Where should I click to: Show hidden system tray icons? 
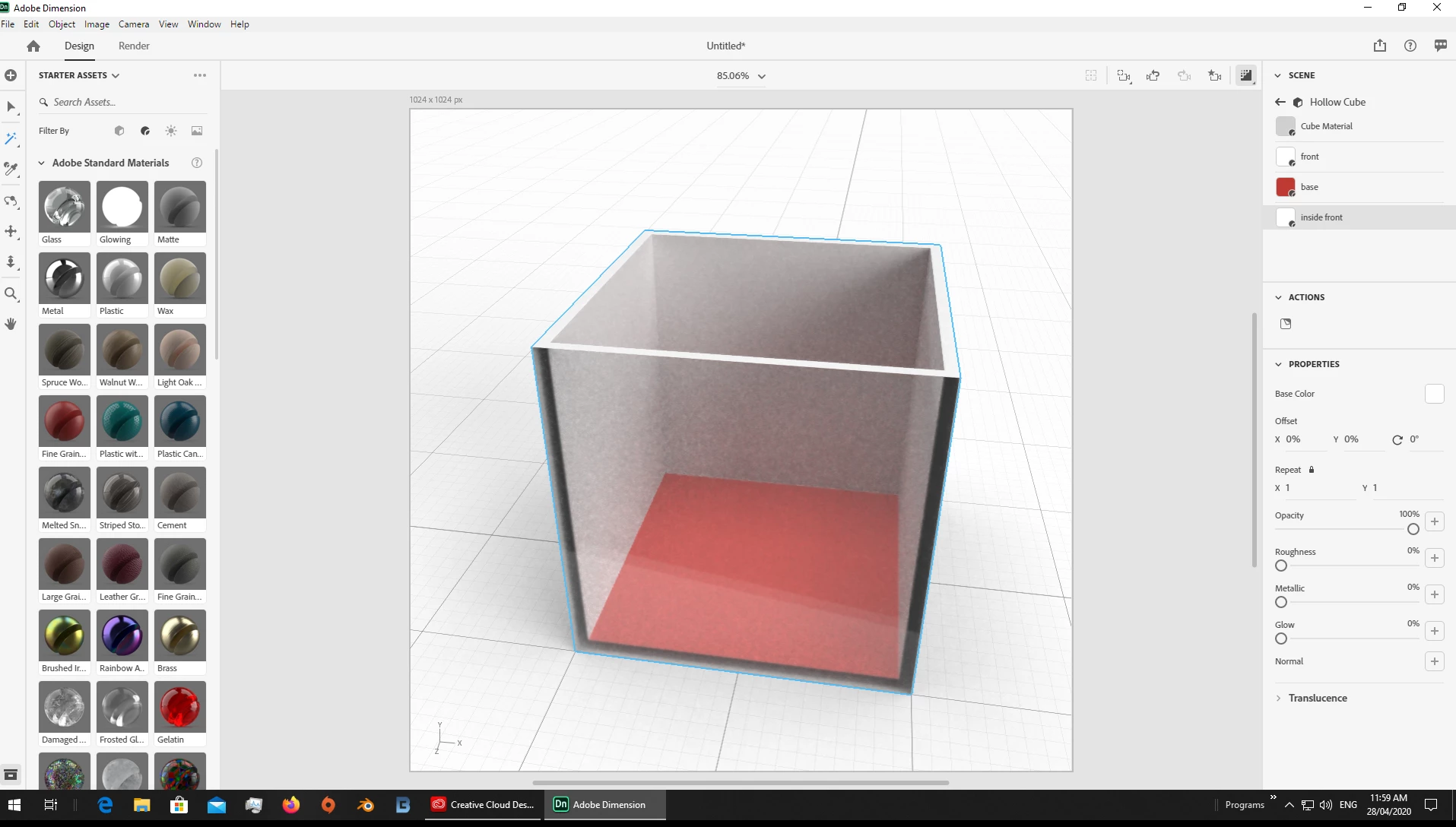pos(1289,805)
